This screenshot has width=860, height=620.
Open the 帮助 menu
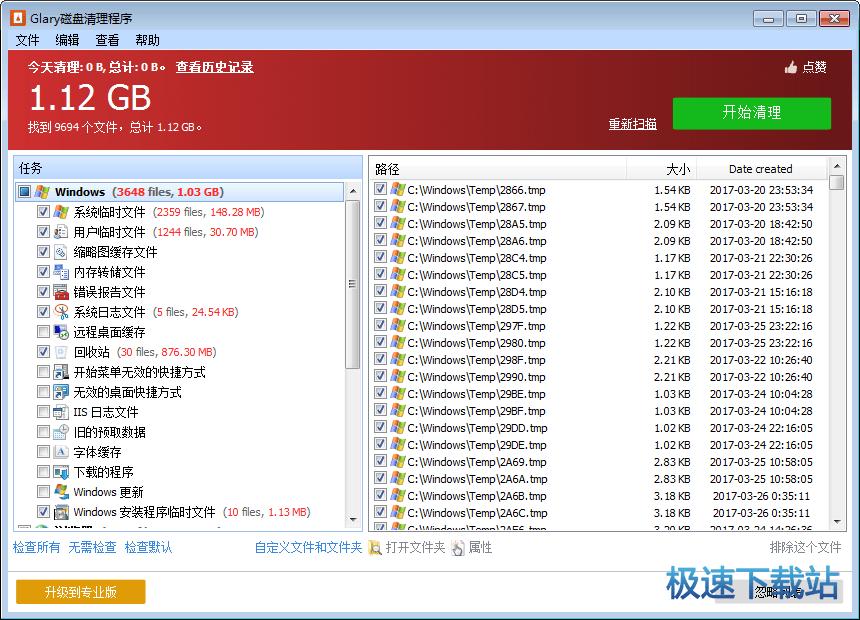point(147,40)
